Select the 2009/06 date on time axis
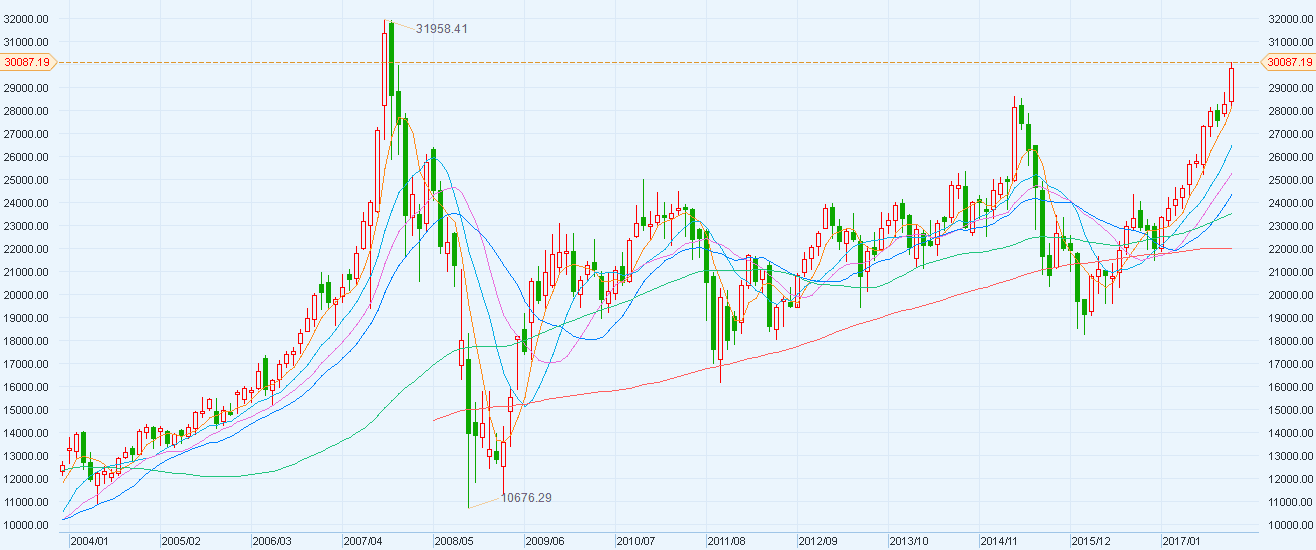 tap(546, 541)
